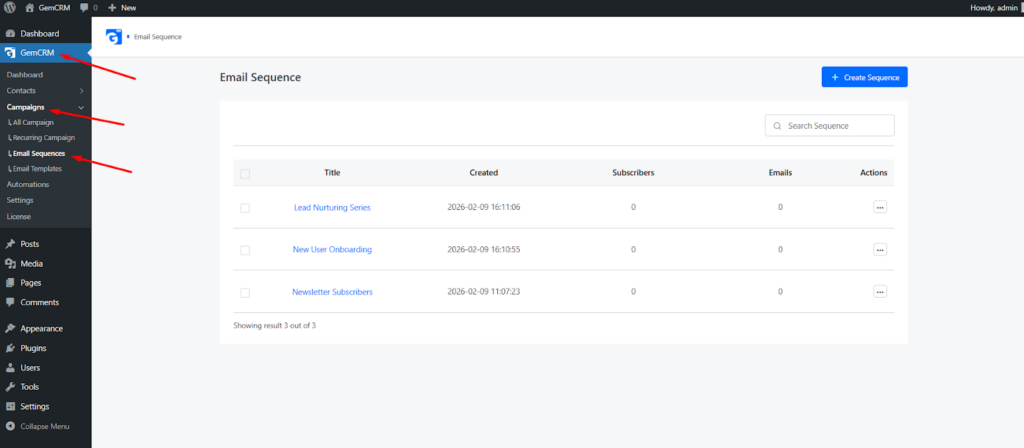
Task: Tick the select-all checkbox in table header
Action: coord(245,174)
